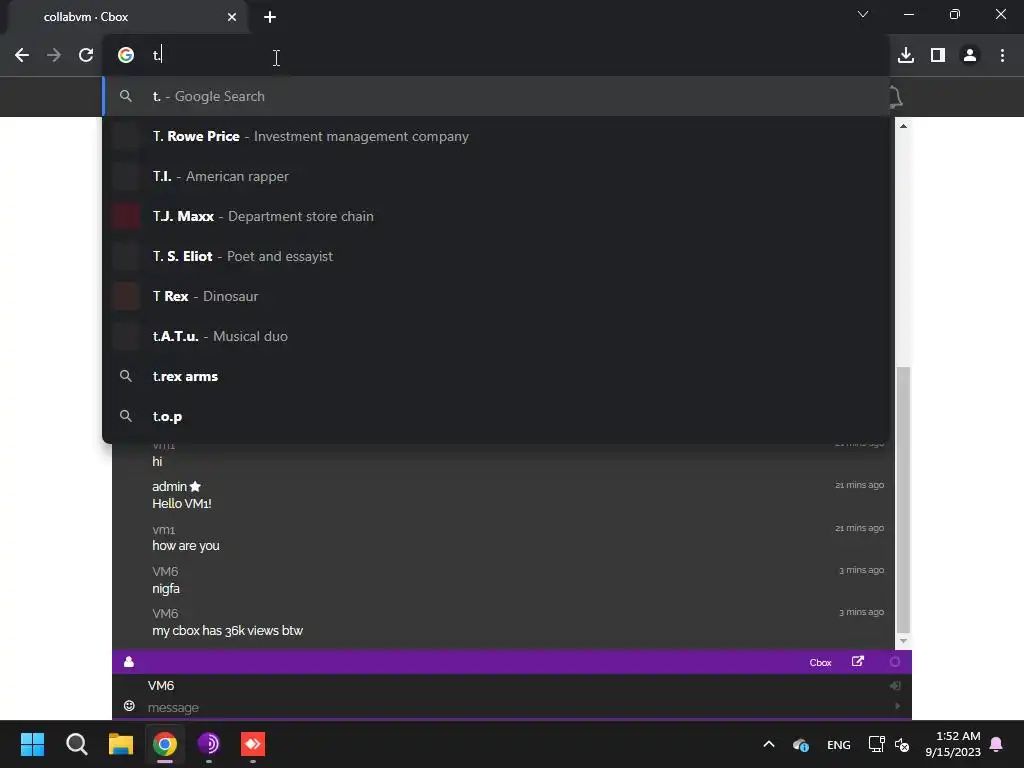Select the collabvm - Cbox tab
This screenshot has height=768, width=1024.
coord(127,17)
